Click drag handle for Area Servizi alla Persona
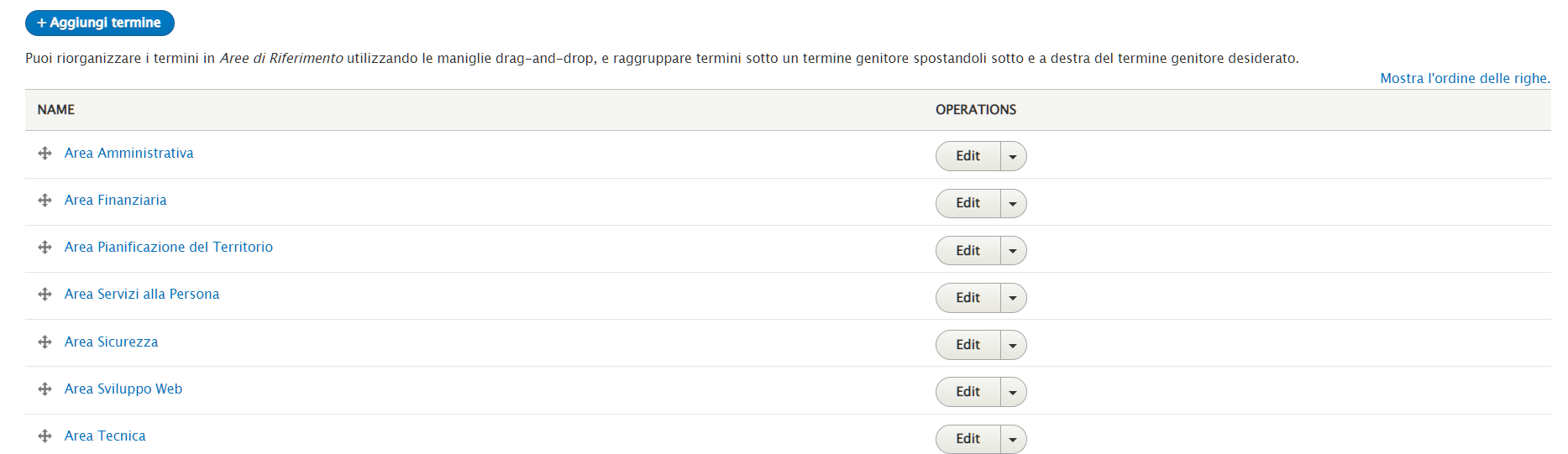This screenshot has height=454, width=1568. click(45, 295)
